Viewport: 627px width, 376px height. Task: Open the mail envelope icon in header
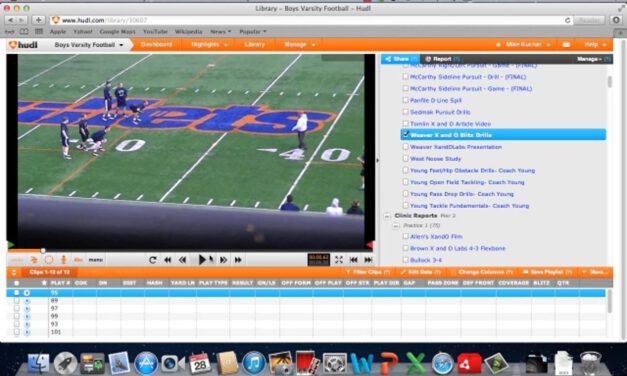click(566, 45)
